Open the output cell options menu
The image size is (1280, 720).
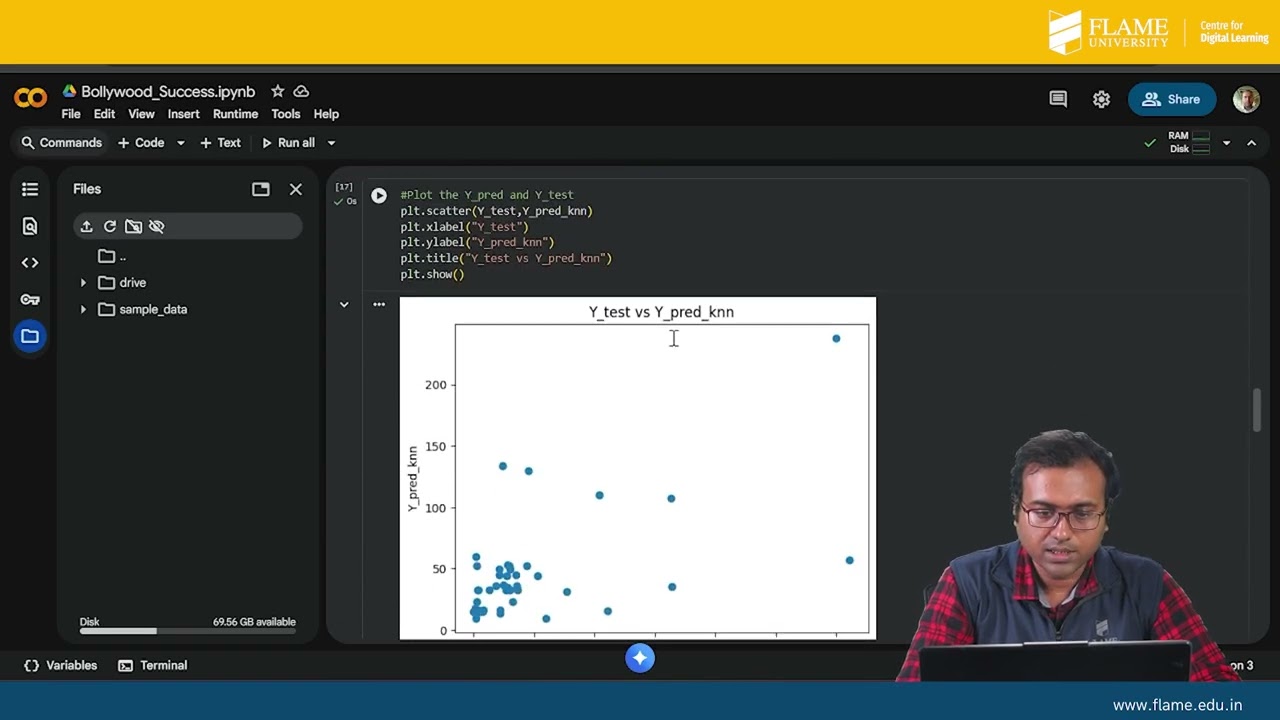point(379,304)
